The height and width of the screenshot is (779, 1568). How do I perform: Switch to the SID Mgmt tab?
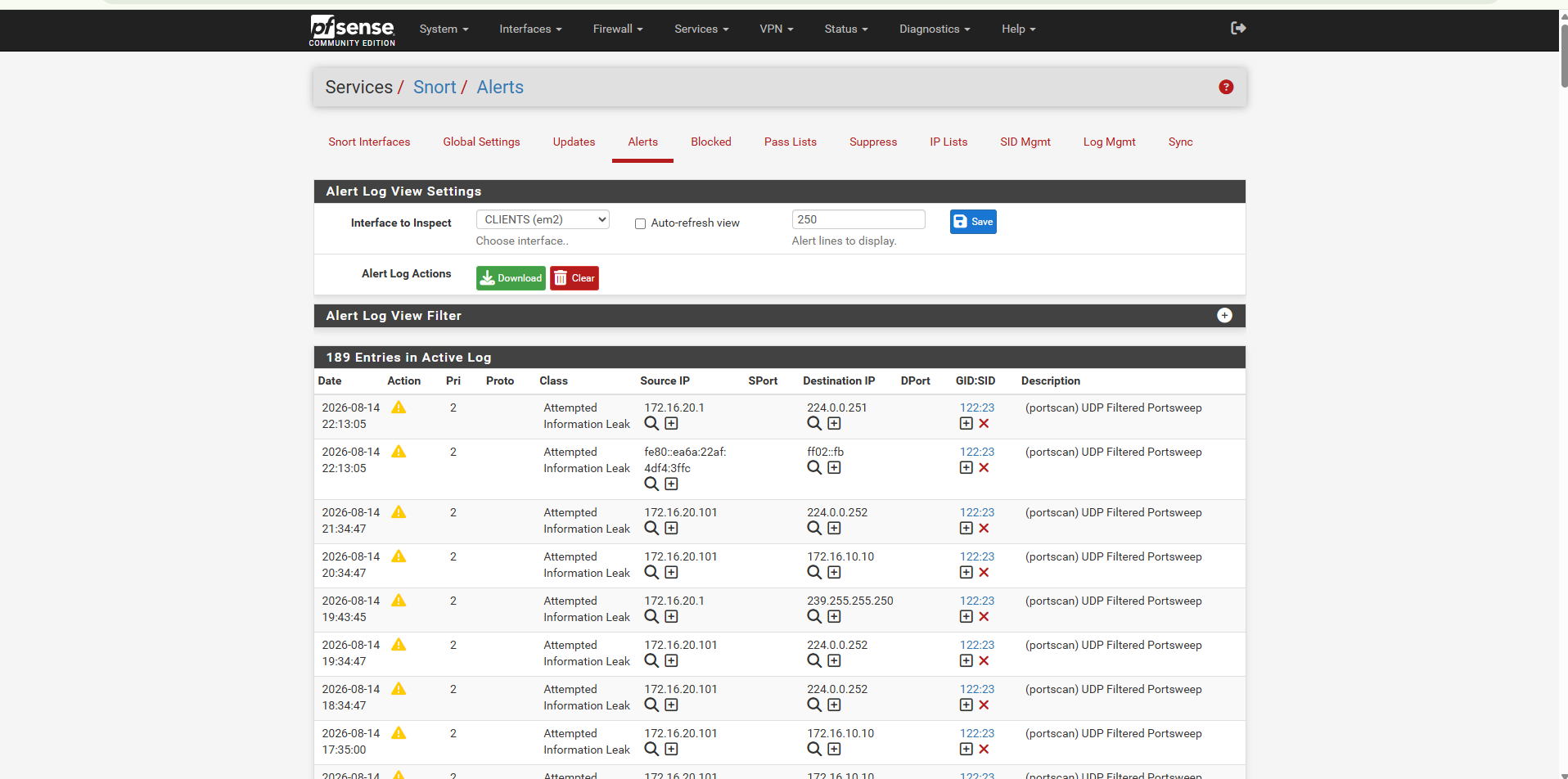(x=1025, y=142)
